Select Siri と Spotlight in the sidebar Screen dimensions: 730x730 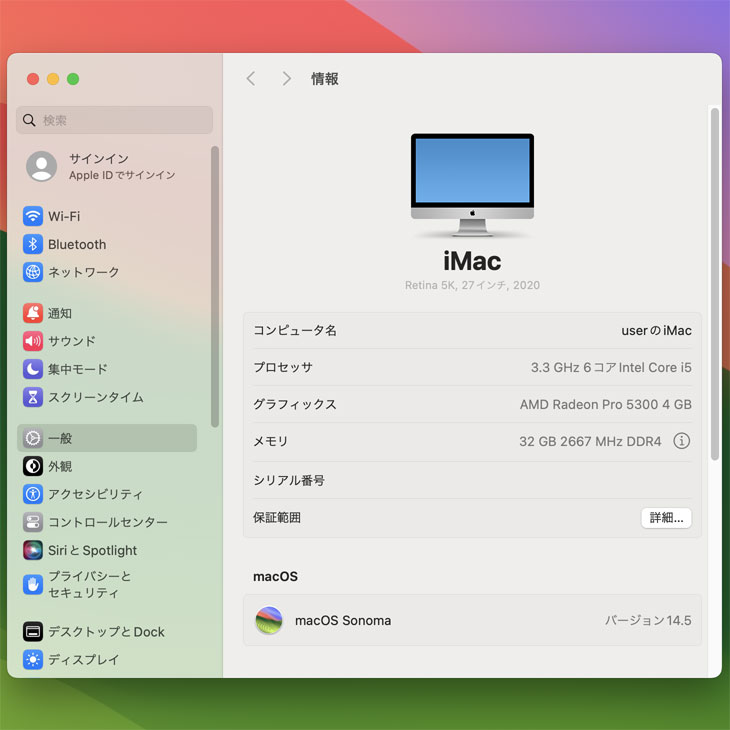coord(107,550)
